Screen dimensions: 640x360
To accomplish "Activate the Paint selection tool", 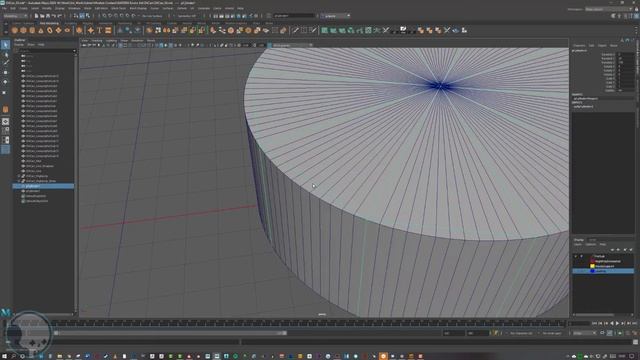I will tap(5, 63).
